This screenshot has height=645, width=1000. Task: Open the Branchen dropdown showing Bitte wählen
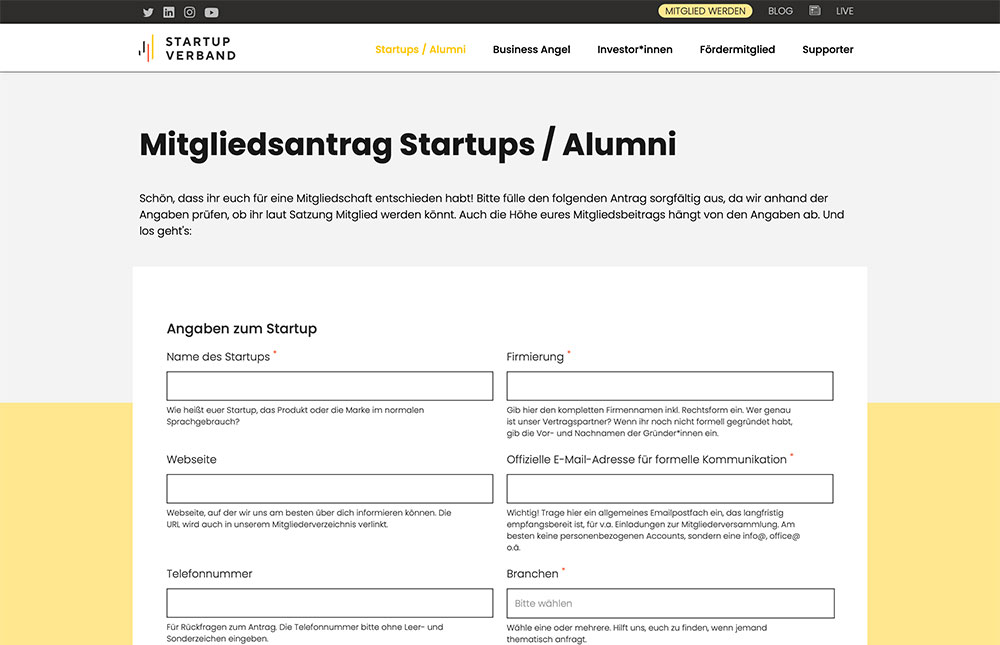(670, 603)
